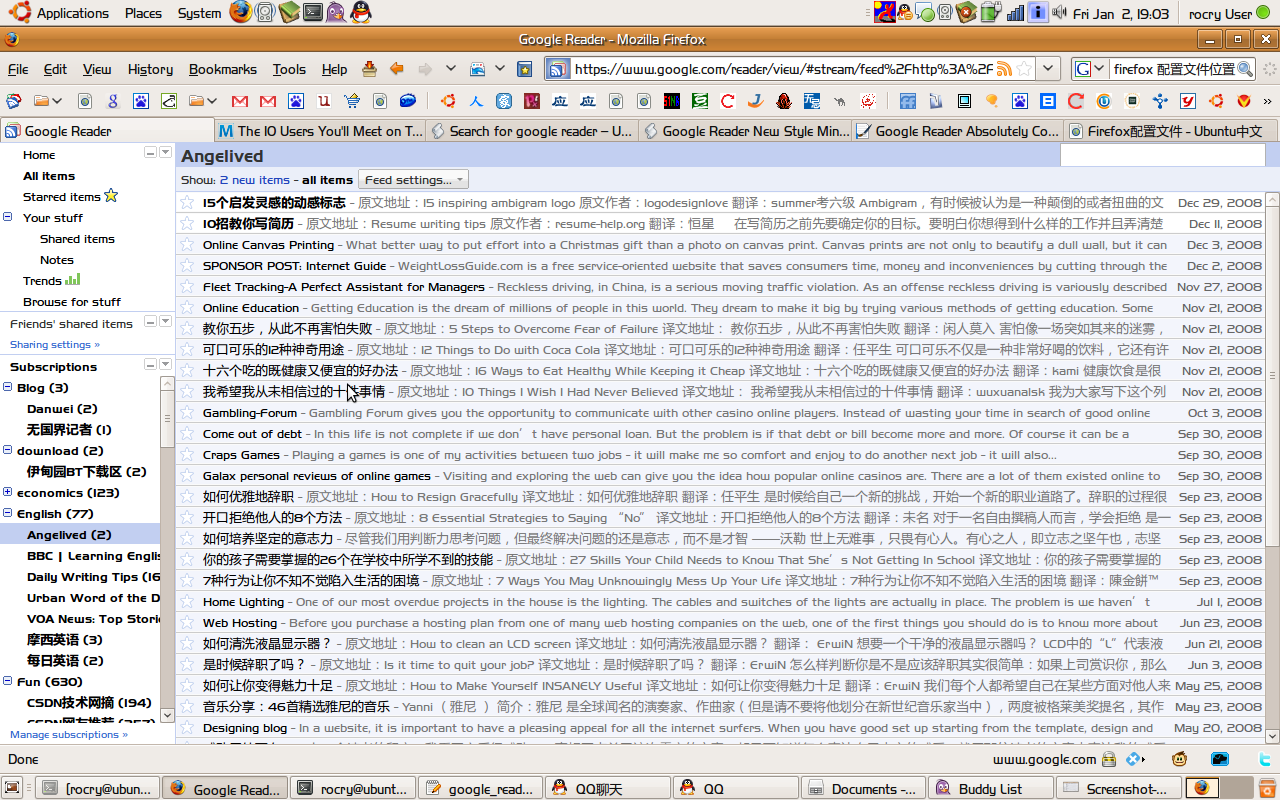Star the 'Online Education' item
Viewport: 1280px width, 800px height.
click(x=187, y=308)
